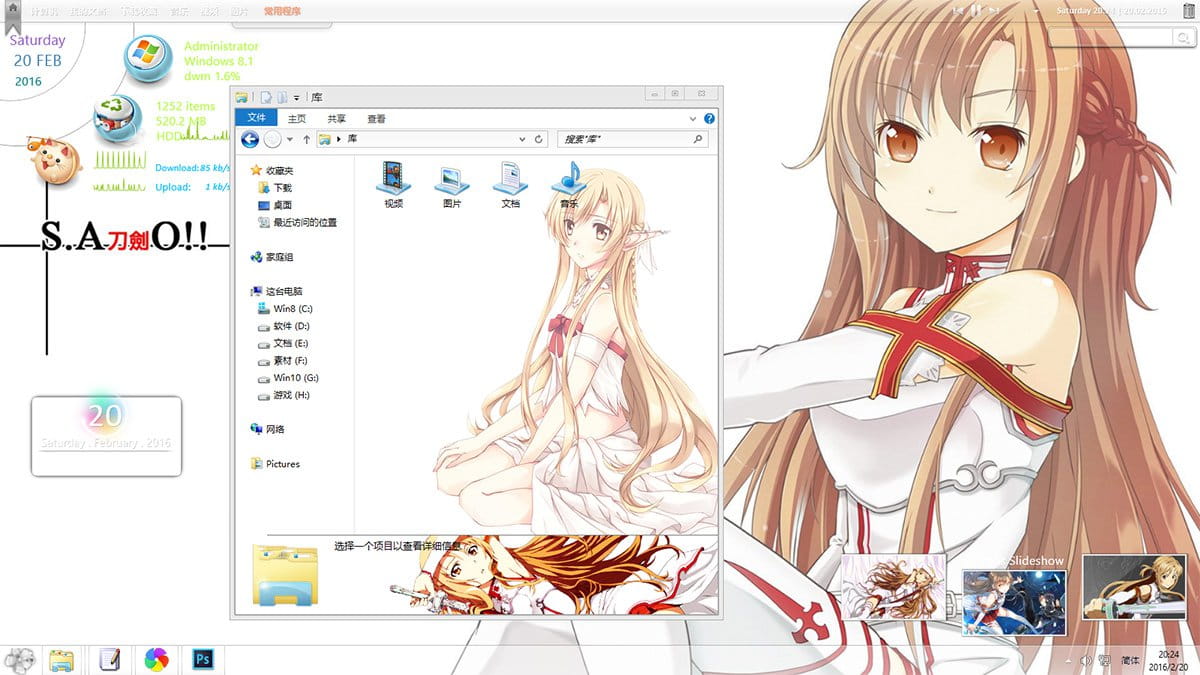The height and width of the screenshot is (675, 1200).
Task: Open 最近访问的位置 in navigation pane
Action: tap(297, 222)
